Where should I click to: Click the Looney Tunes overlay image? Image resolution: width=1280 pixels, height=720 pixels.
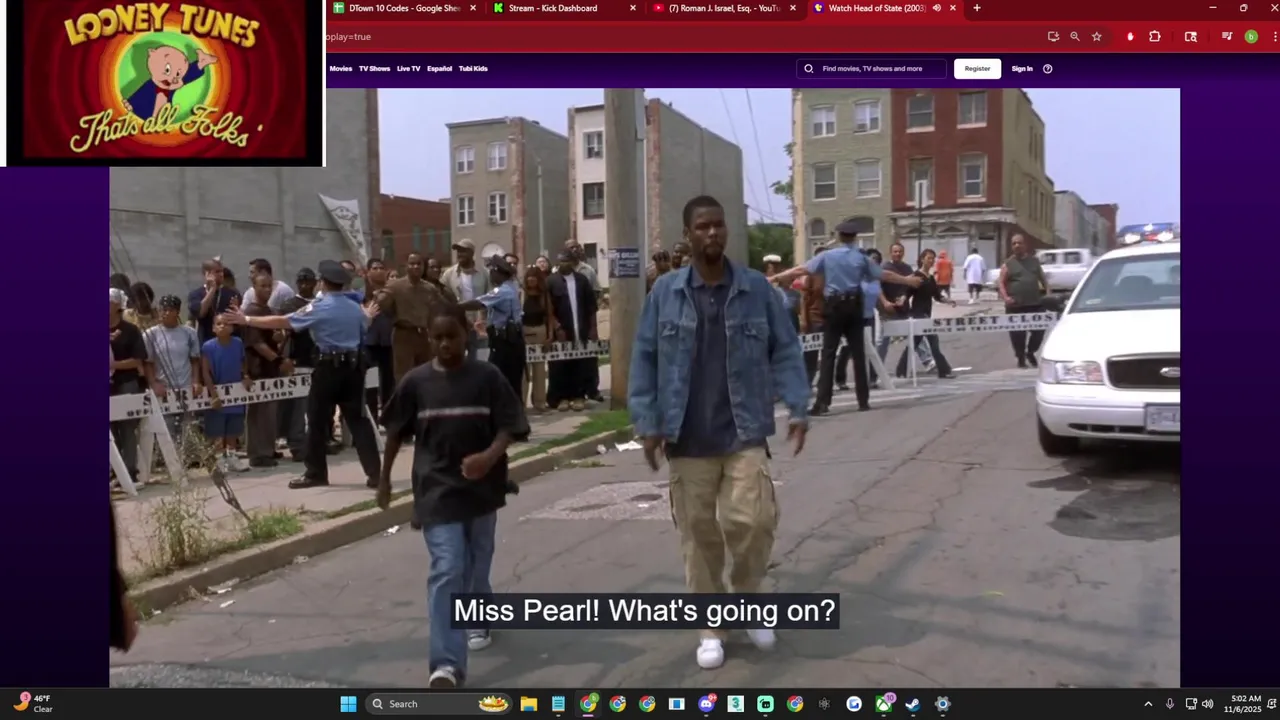[x=165, y=81]
